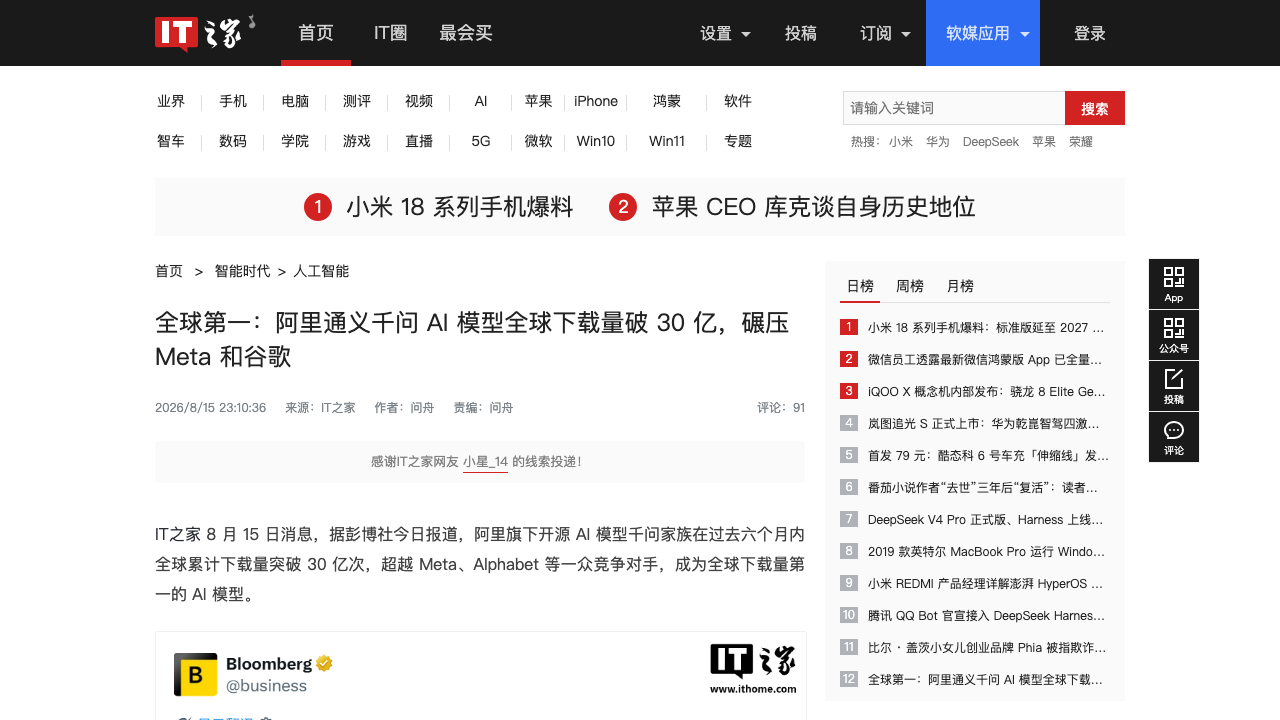Open the iPhone category link
This screenshot has height=720, width=1280.
point(596,101)
